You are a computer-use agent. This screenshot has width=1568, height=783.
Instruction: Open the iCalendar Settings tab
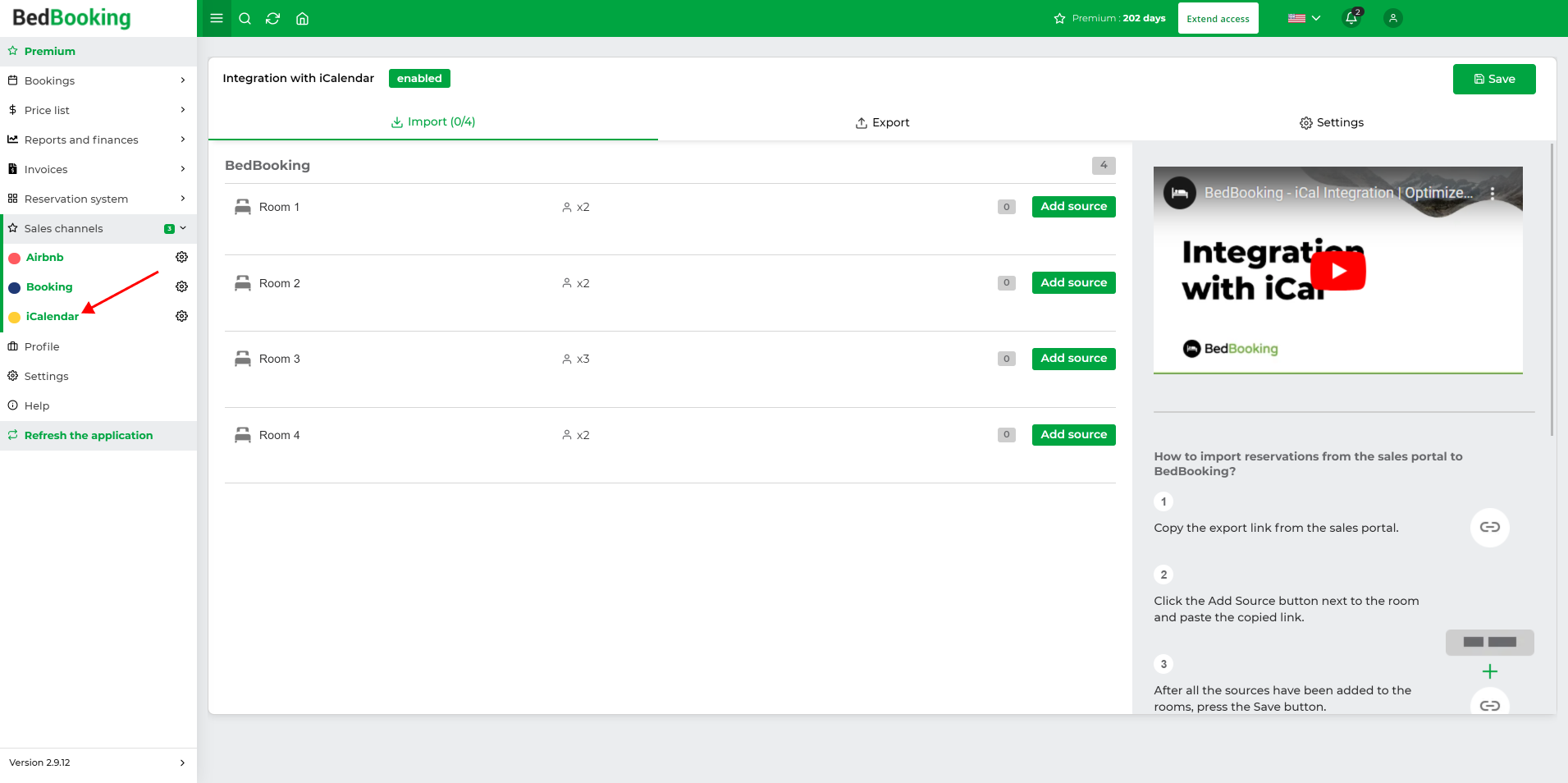1332,122
